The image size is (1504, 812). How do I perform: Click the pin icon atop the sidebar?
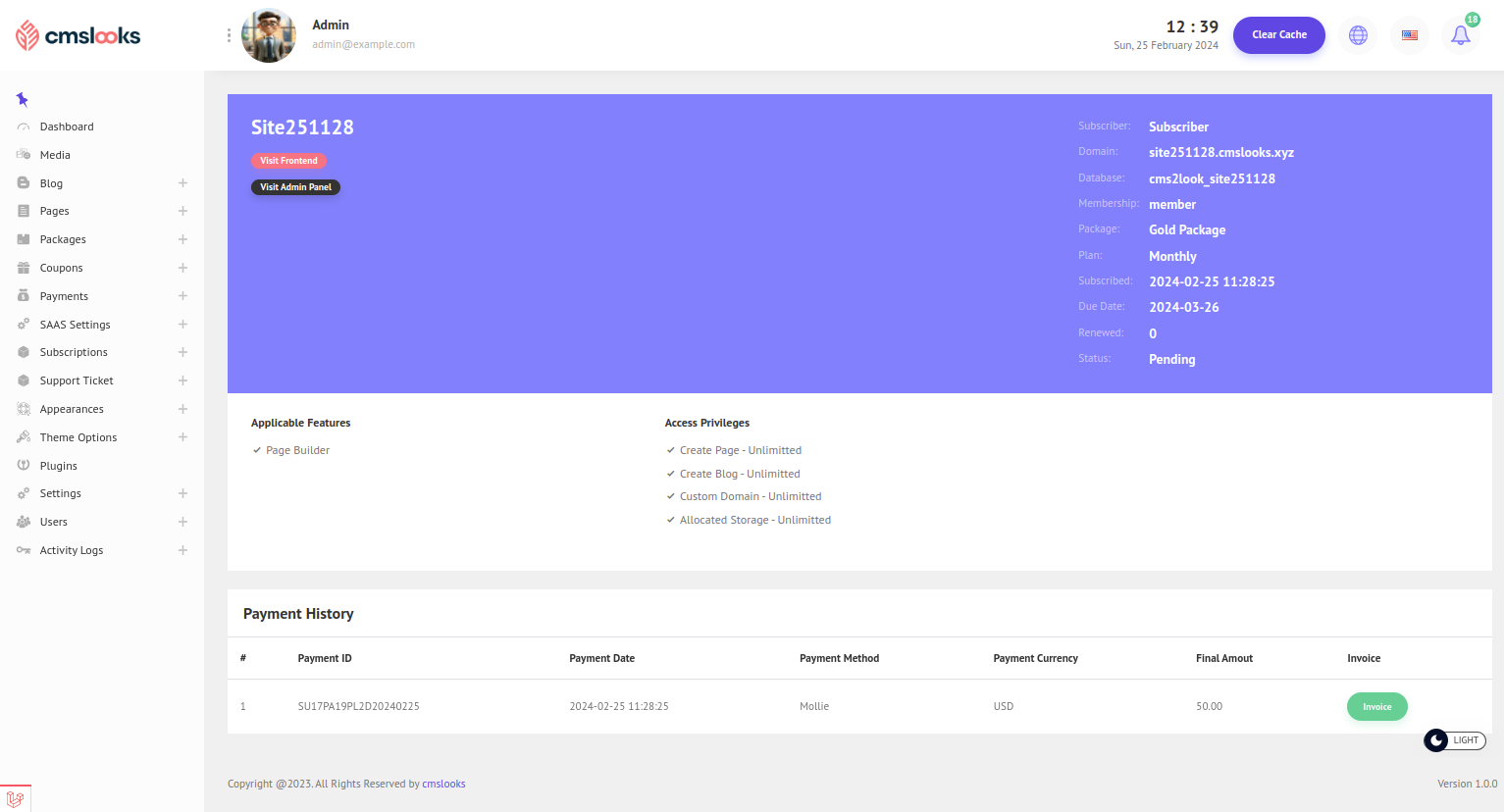(x=23, y=99)
